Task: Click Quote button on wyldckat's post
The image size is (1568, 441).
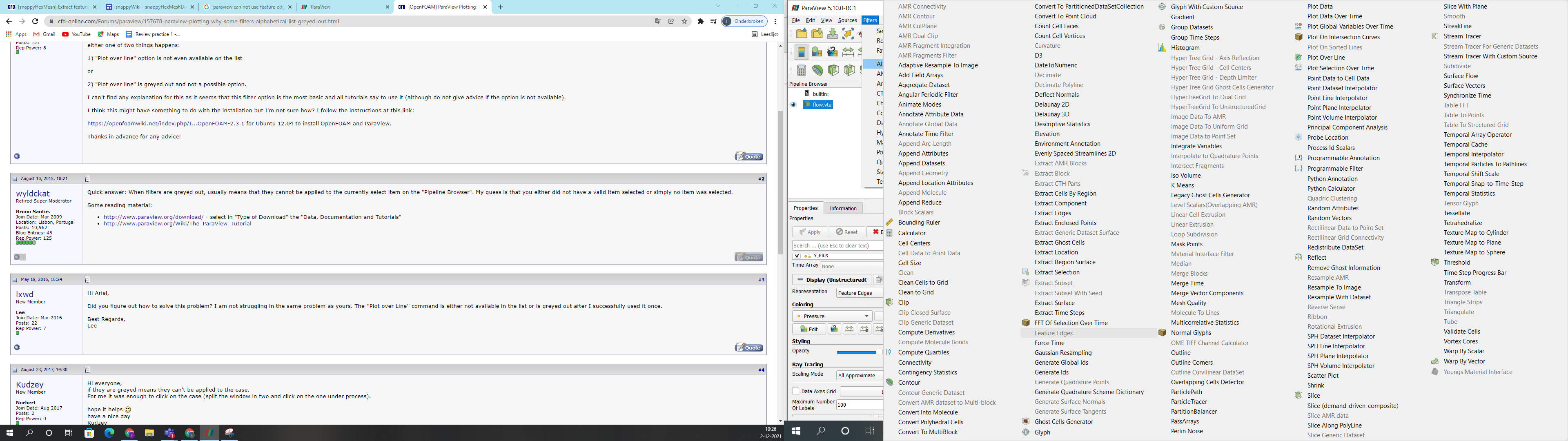Action: coord(749,257)
